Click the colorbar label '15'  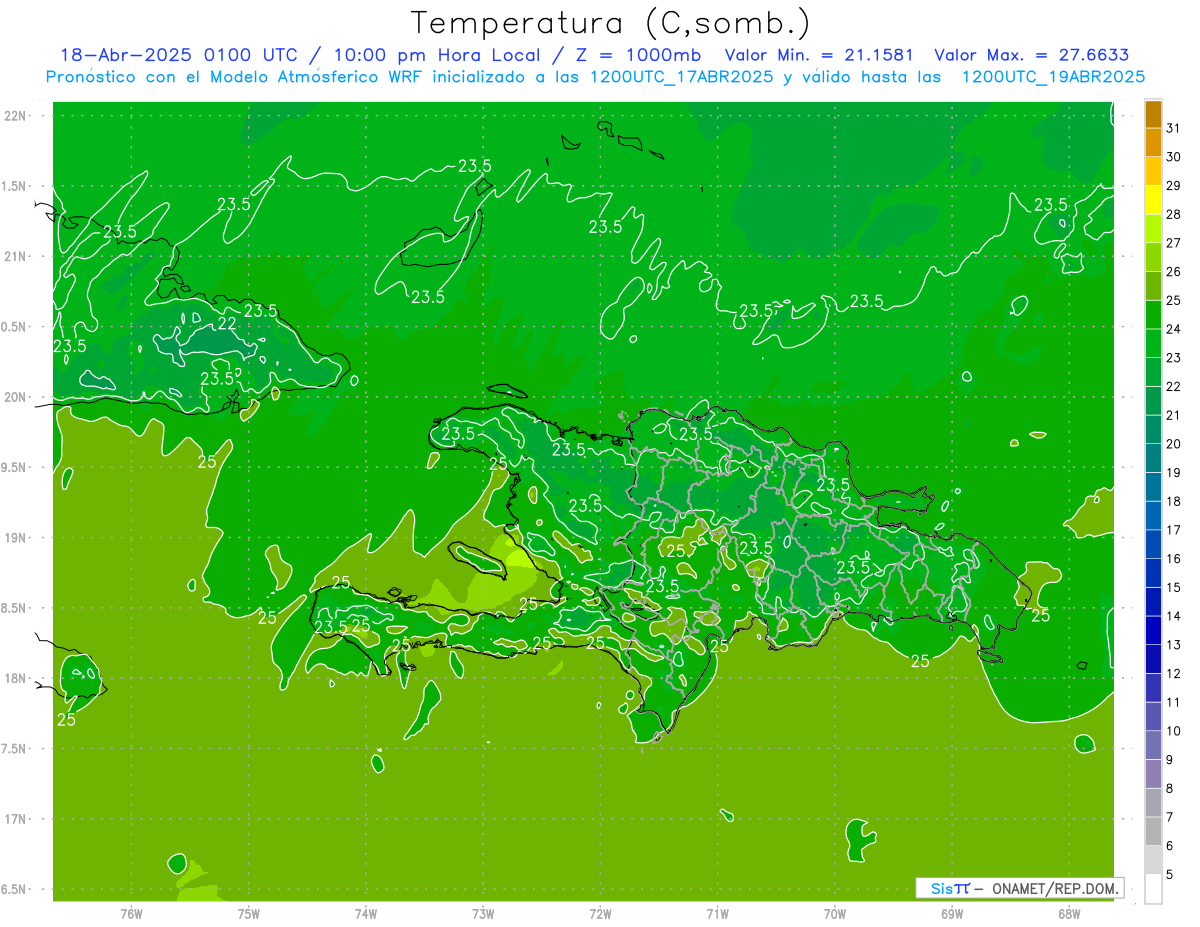tap(1174, 587)
